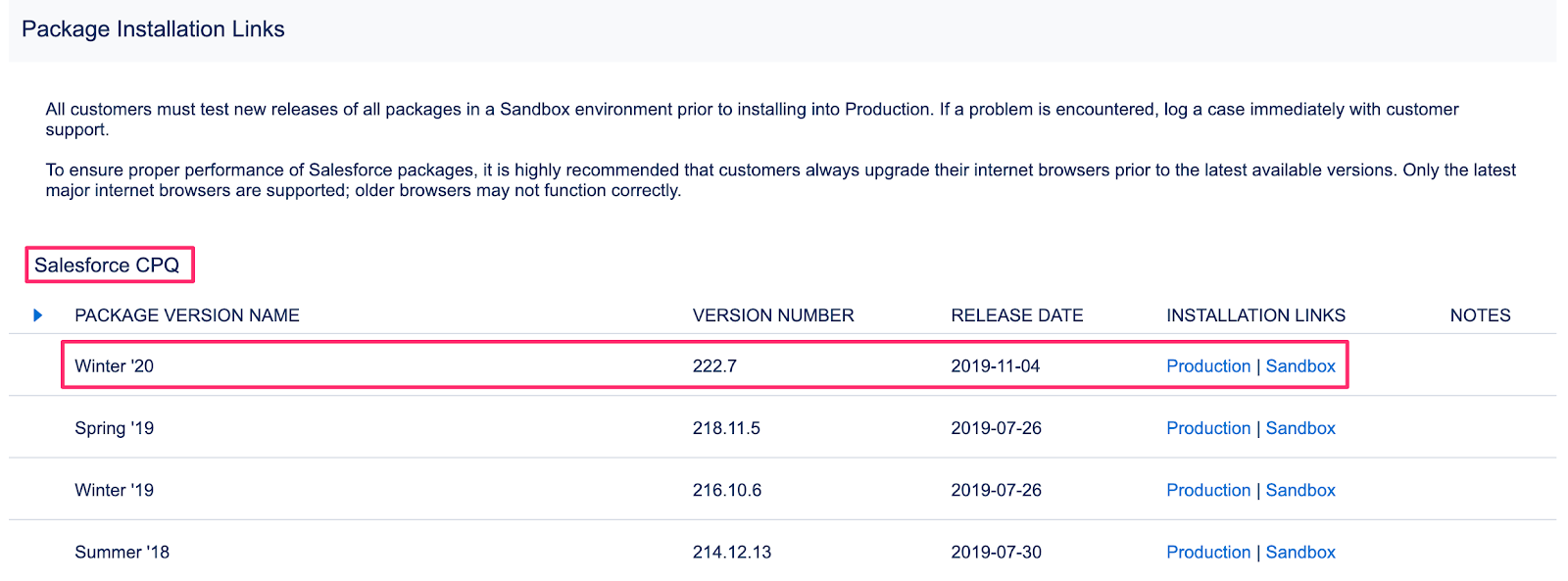Screen dimensions: 1568x581
Task: Open Spring '19 Sandbox installation link
Action: click(x=1300, y=428)
